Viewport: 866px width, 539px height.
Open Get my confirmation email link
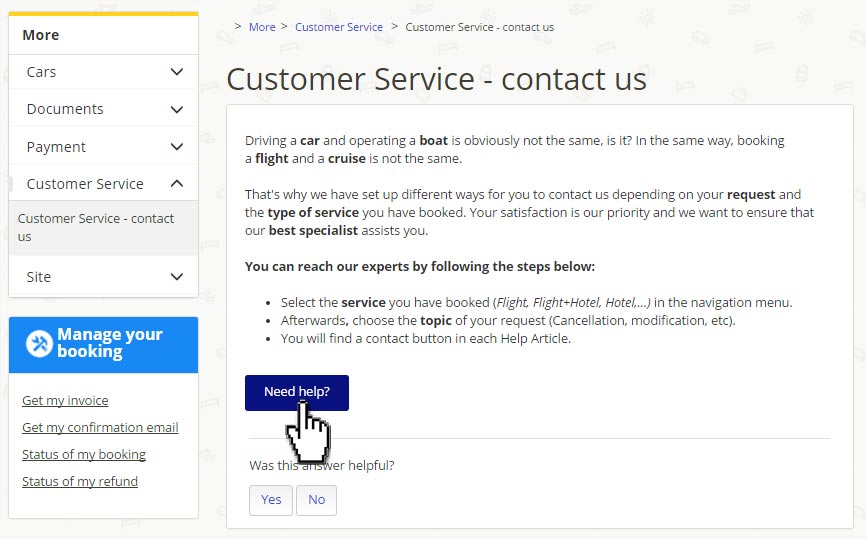[100, 428]
